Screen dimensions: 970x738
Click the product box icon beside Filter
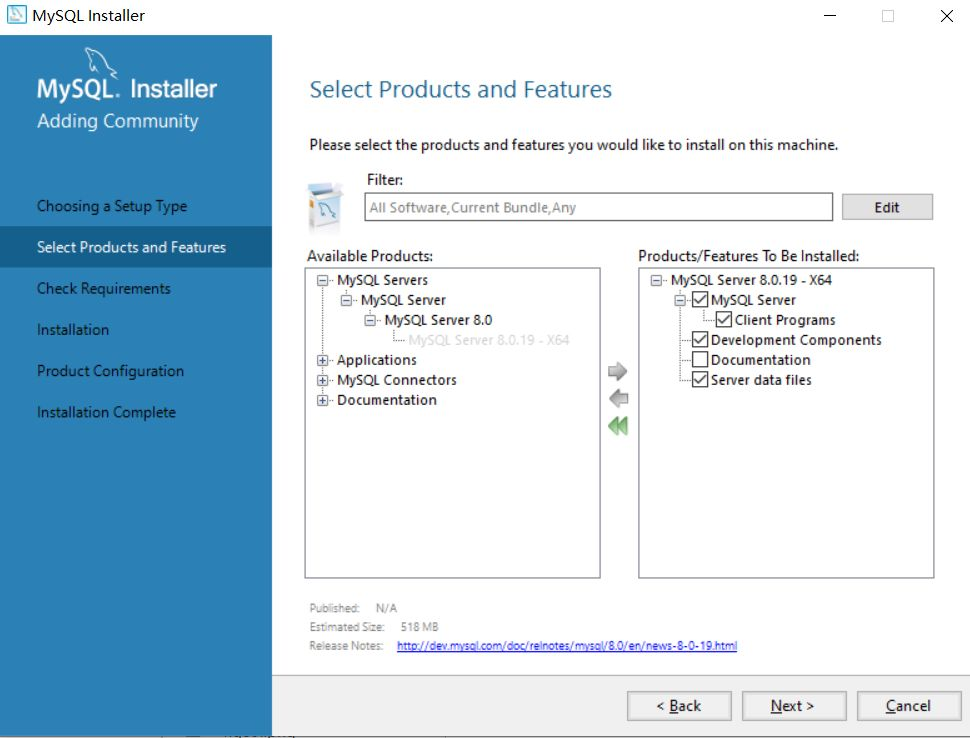(x=325, y=207)
